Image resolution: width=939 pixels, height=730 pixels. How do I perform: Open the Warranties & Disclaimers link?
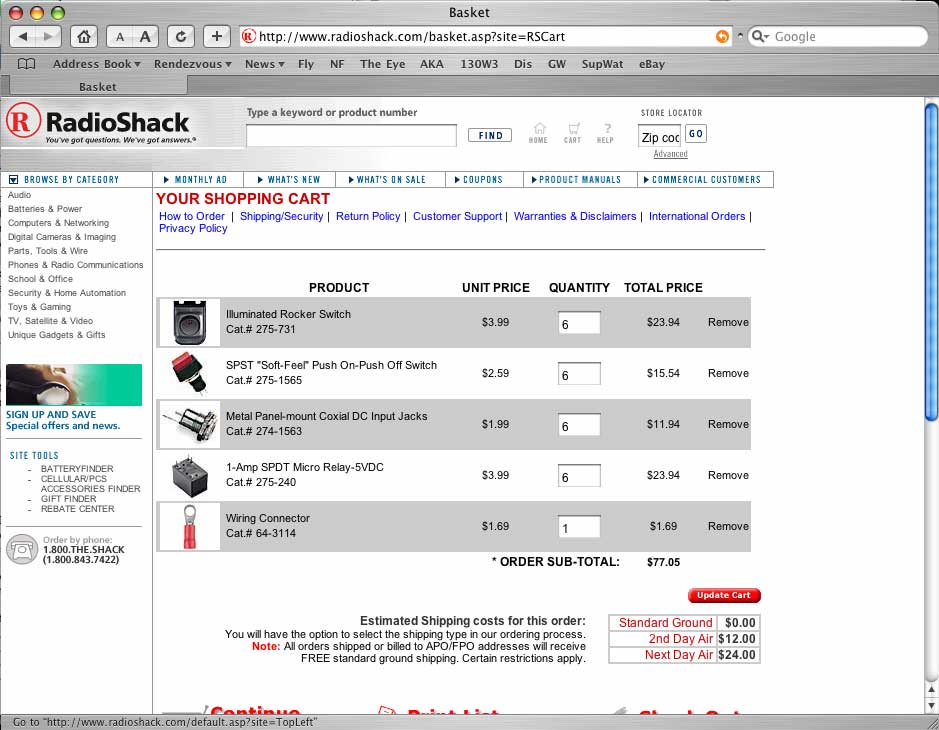[575, 216]
